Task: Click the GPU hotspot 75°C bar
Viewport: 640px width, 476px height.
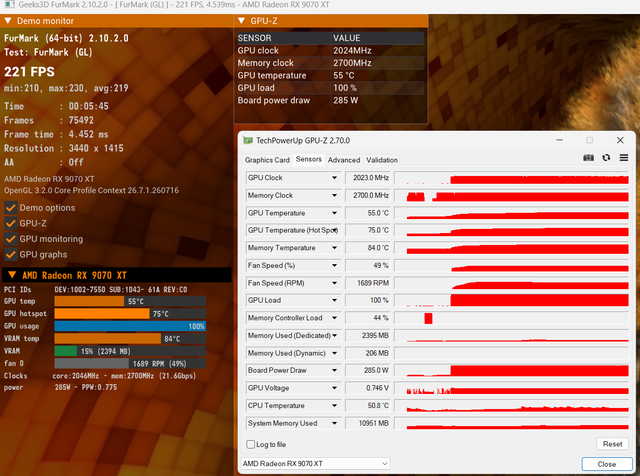Action: click(x=130, y=314)
